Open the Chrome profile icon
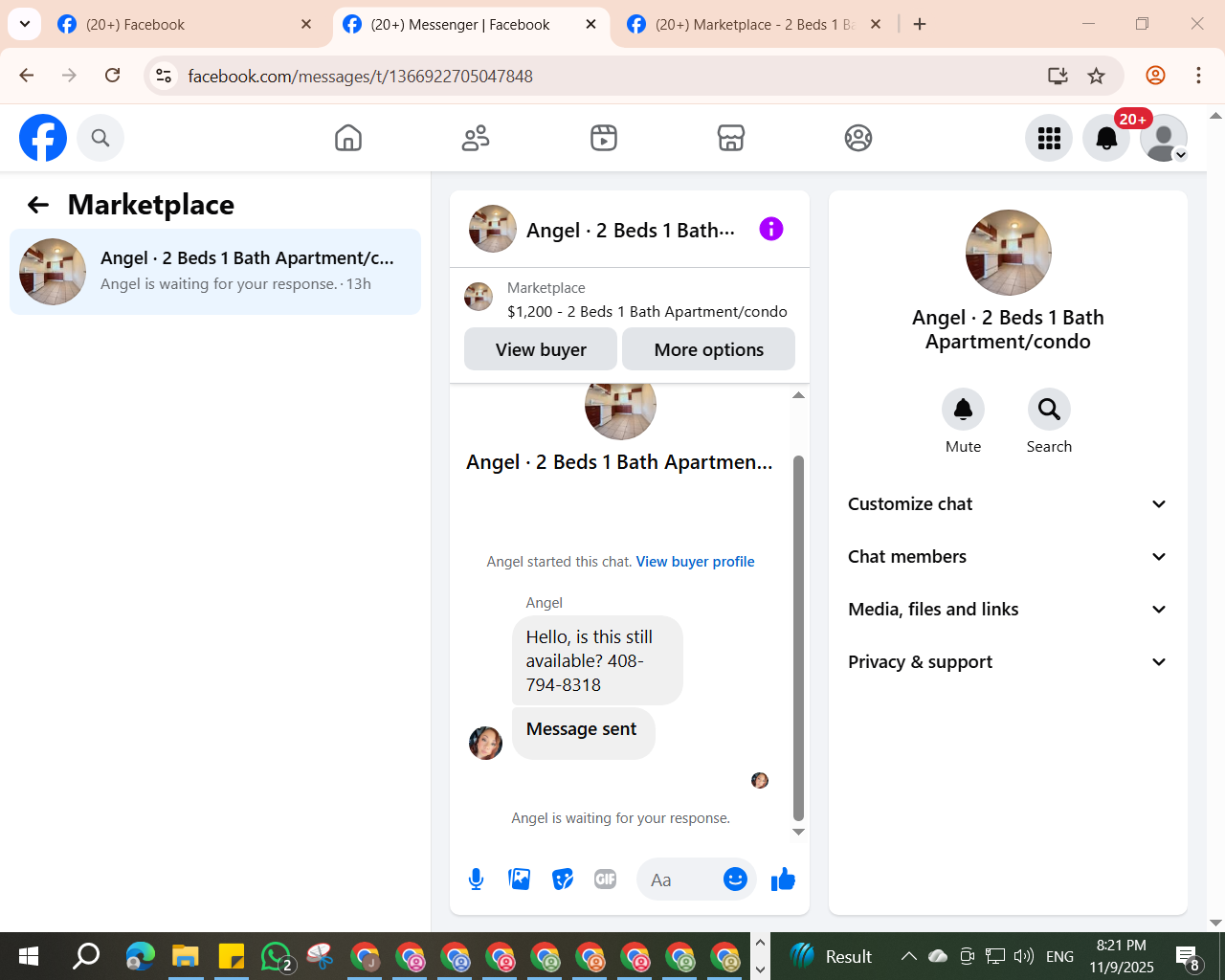The width and height of the screenshot is (1225, 980). point(1155,76)
